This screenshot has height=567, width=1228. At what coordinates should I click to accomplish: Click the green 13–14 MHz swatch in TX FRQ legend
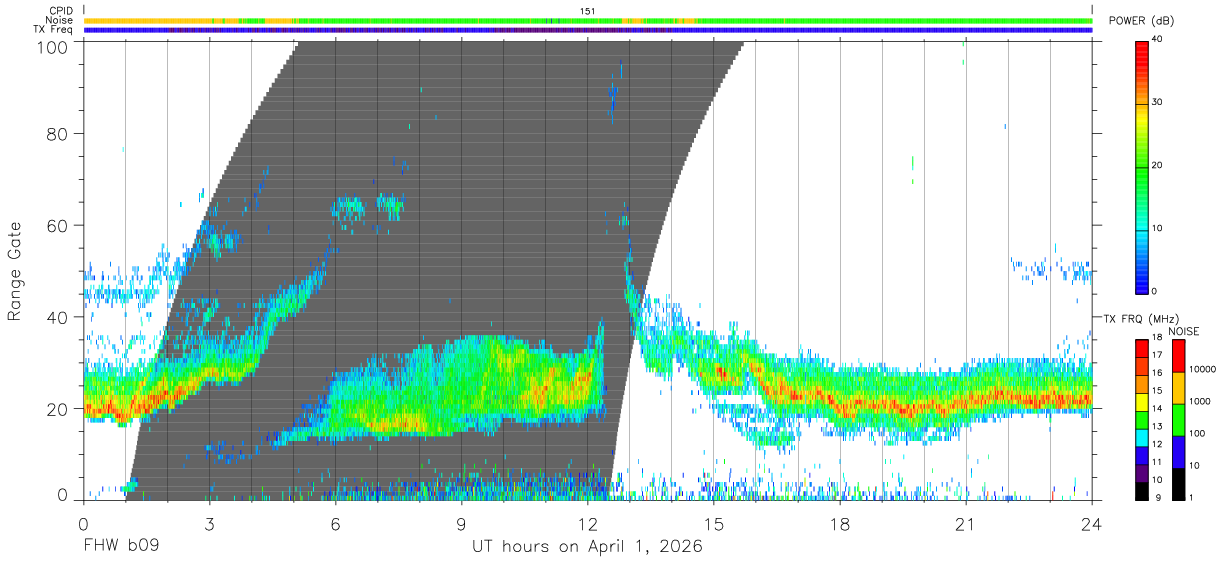click(x=1142, y=420)
